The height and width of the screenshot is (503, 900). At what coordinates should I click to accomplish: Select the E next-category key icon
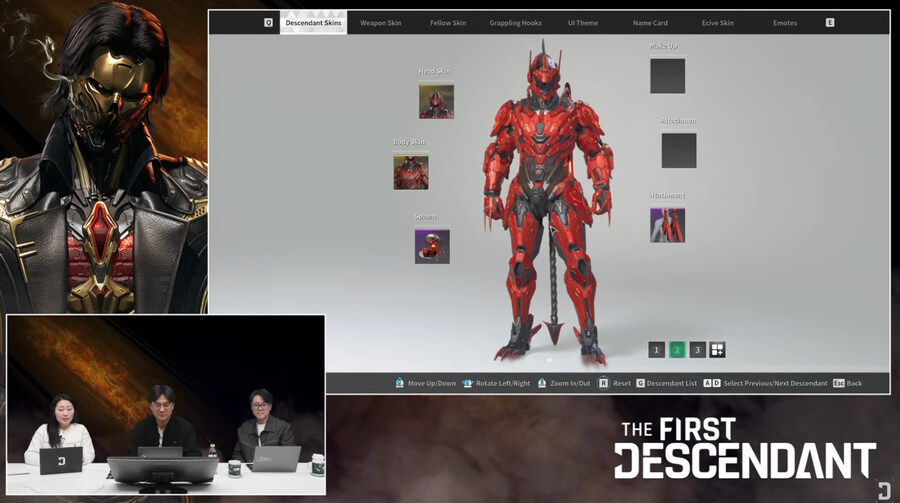(x=830, y=23)
